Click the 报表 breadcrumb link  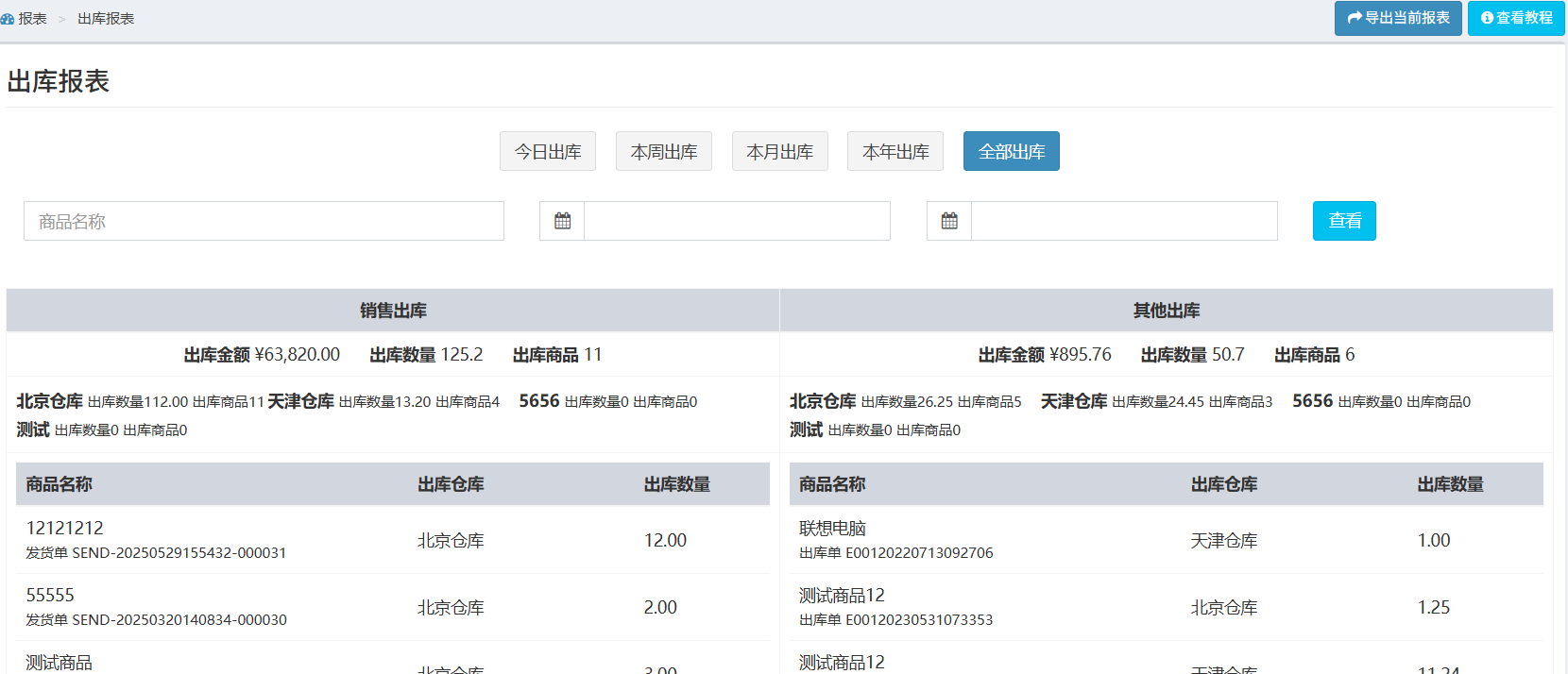point(33,19)
